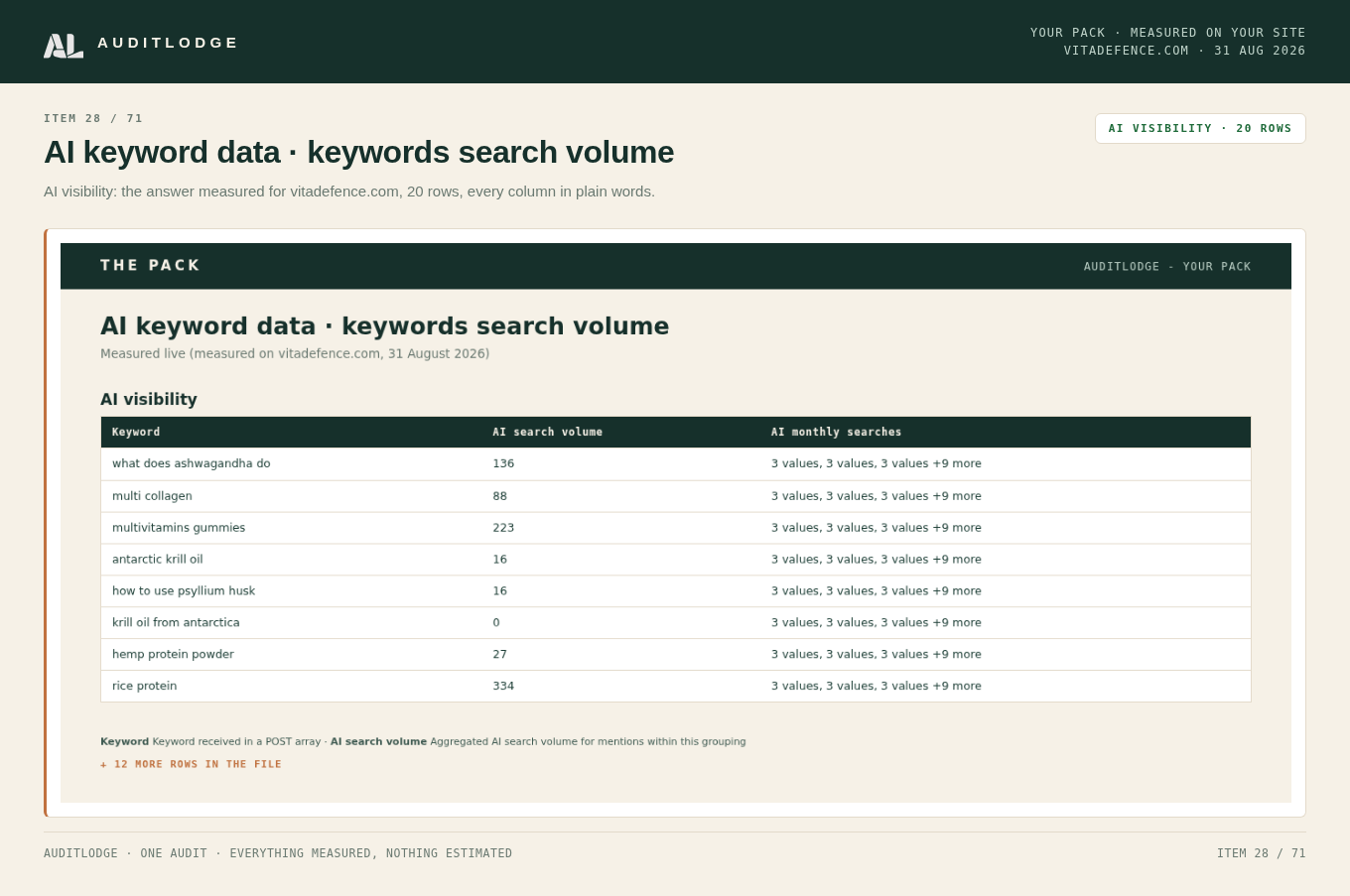Click 'ITEM 28 / 71' in the footer

click(1262, 853)
